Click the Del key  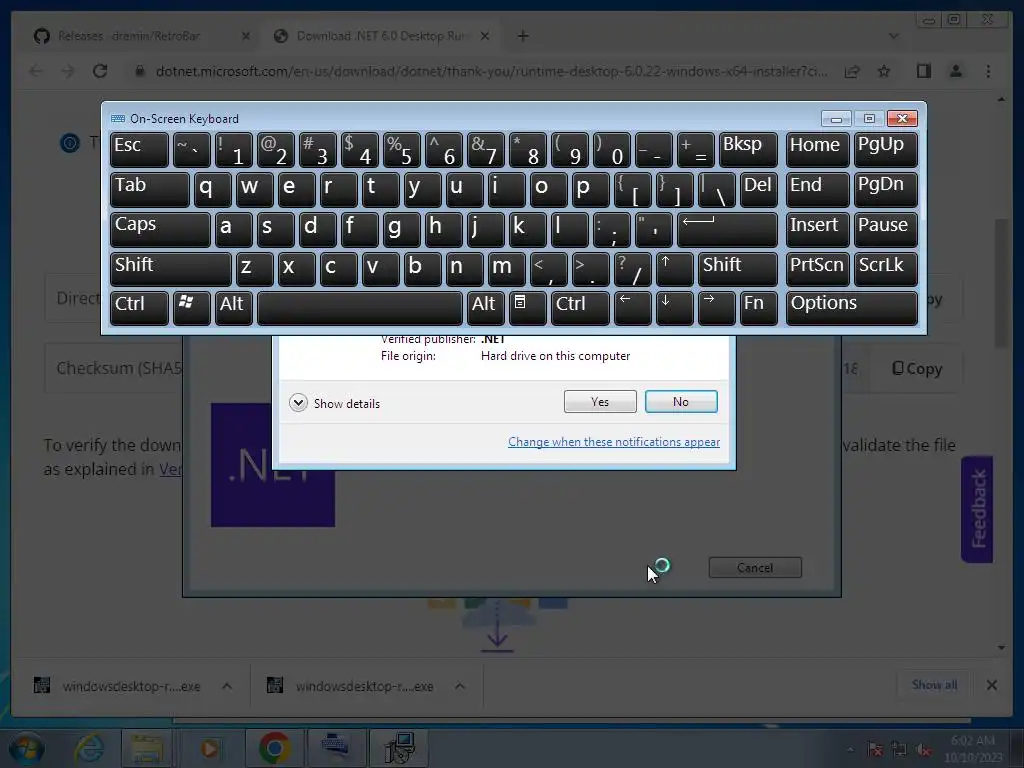759,189
